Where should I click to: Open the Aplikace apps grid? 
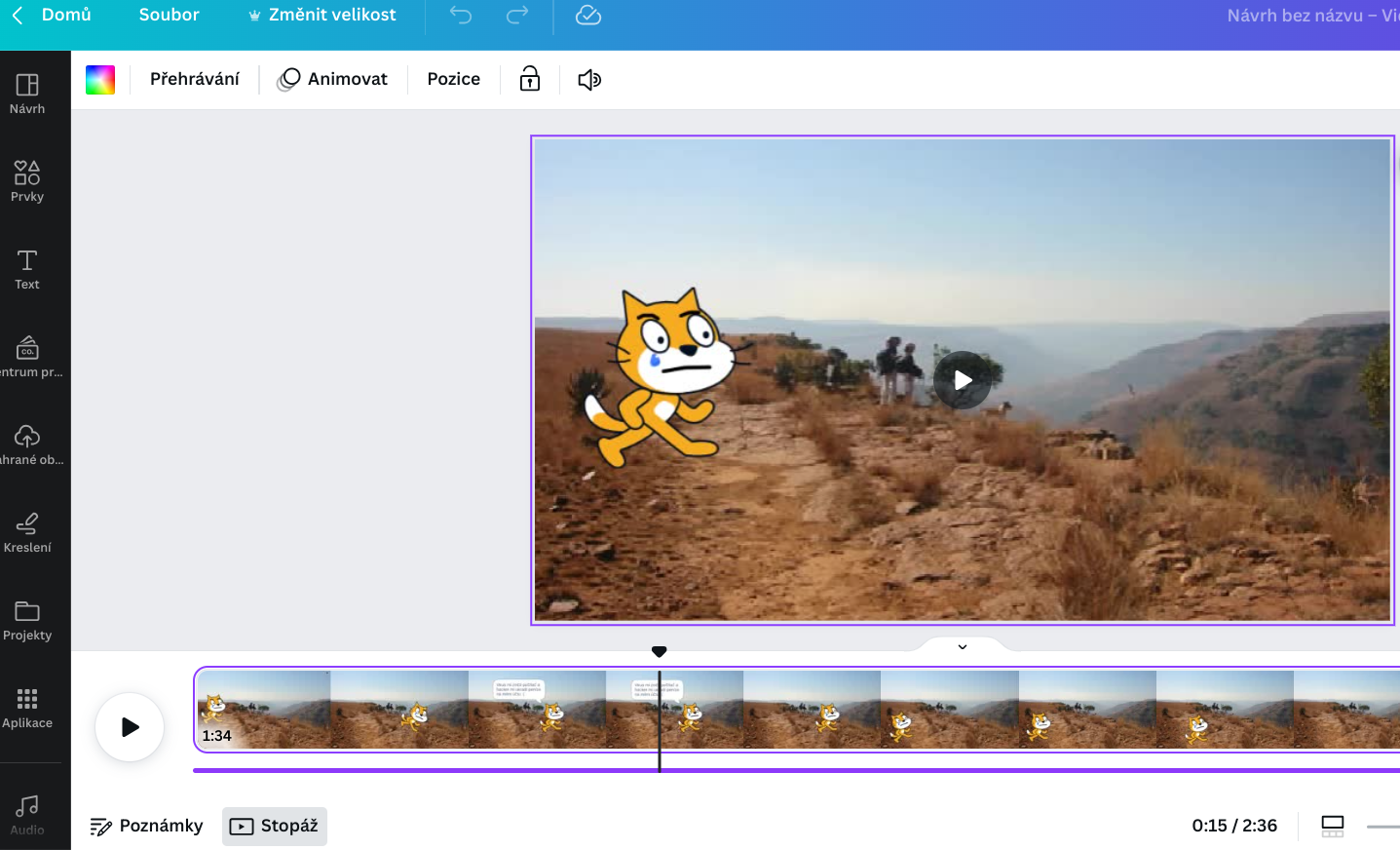(27, 708)
